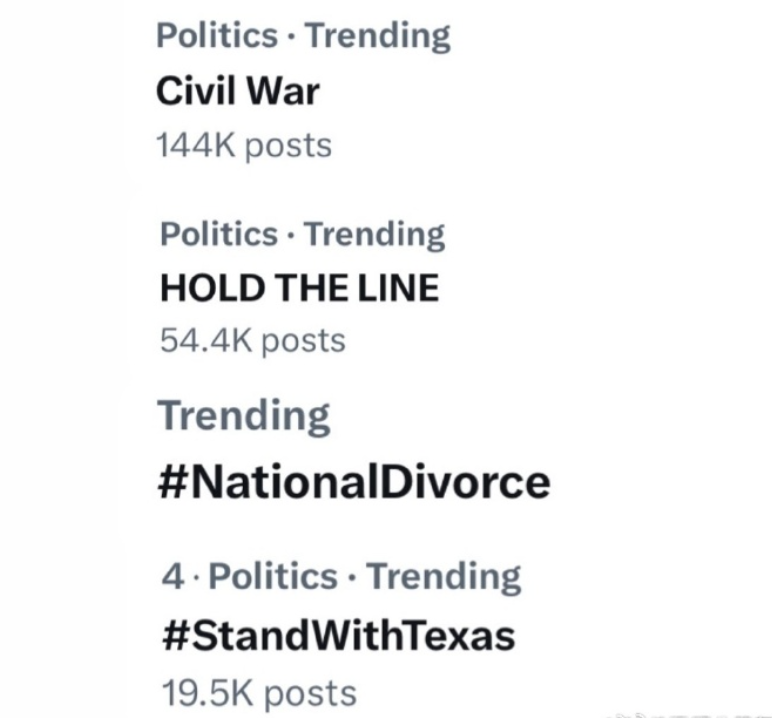Open the Civil War trending topic
This screenshot has width=772, height=718.
click(238, 92)
